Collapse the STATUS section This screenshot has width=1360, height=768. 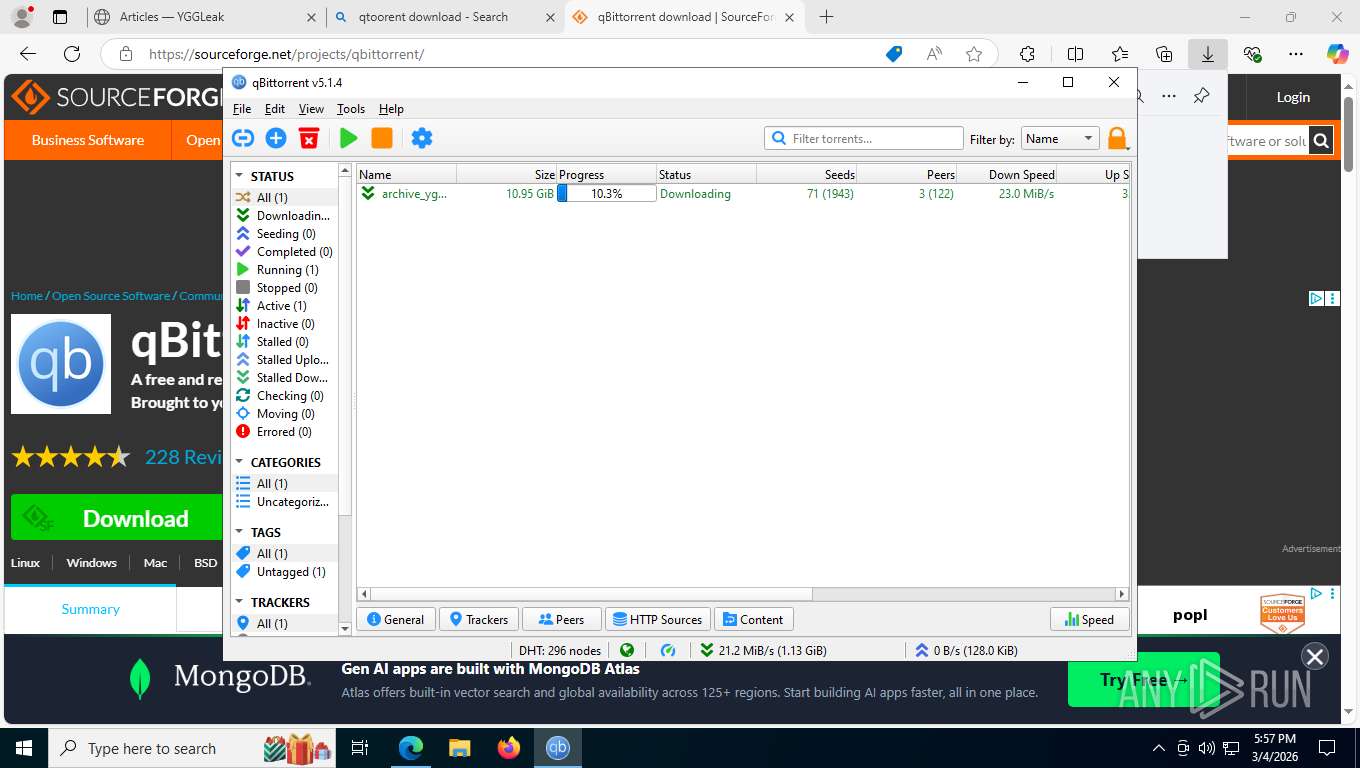(x=240, y=176)
